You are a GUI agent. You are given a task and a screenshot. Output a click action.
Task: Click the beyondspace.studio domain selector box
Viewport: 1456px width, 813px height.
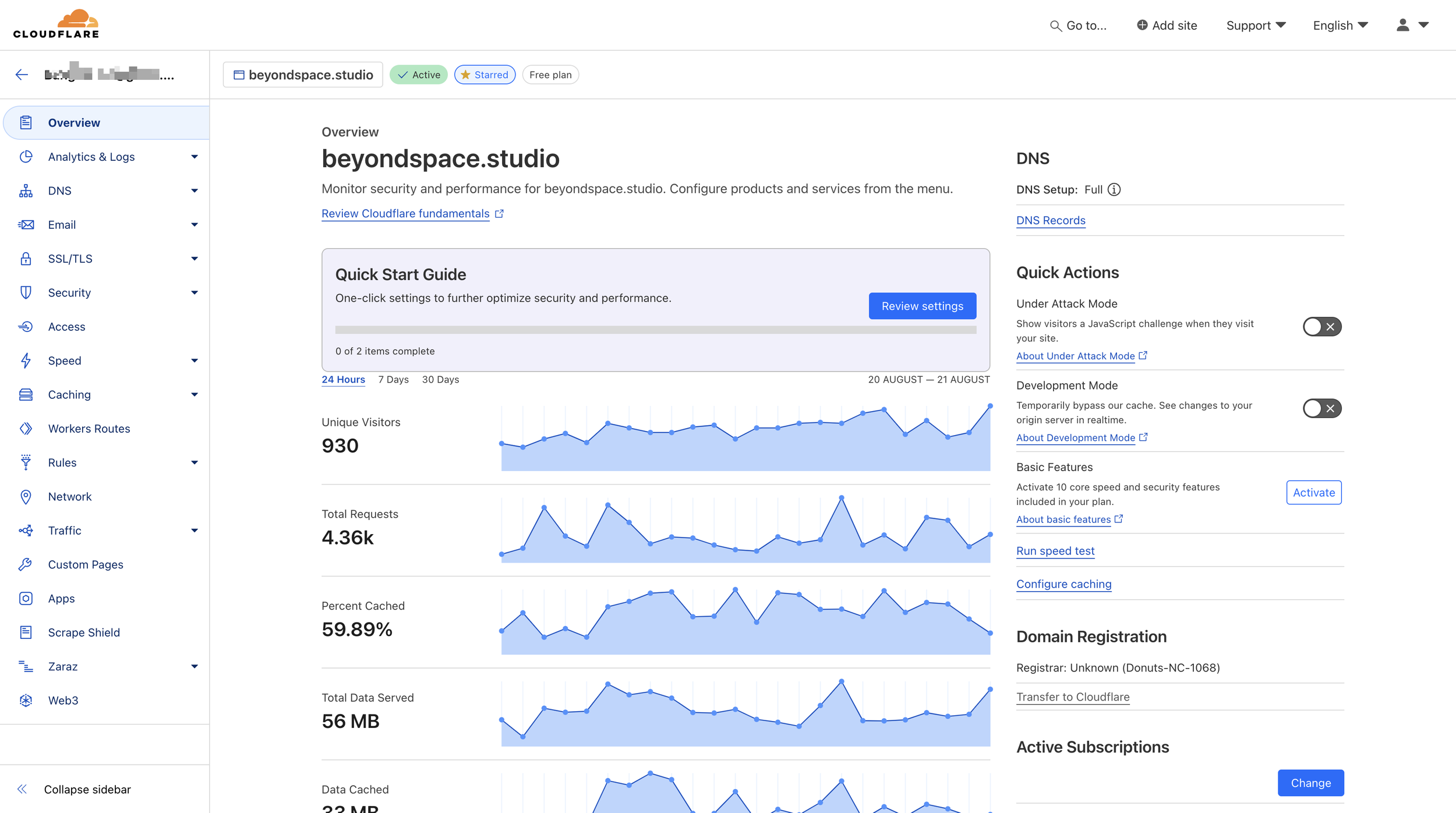(x=303, y=75)
